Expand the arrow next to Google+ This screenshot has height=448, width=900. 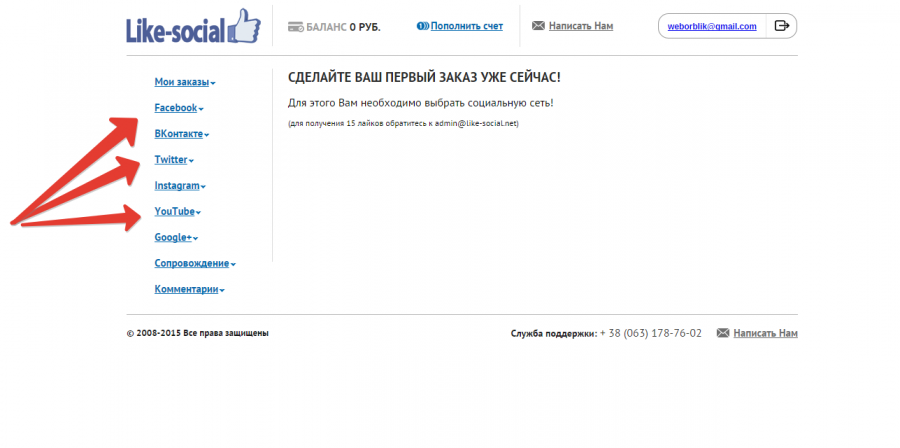tap(195, 239)
